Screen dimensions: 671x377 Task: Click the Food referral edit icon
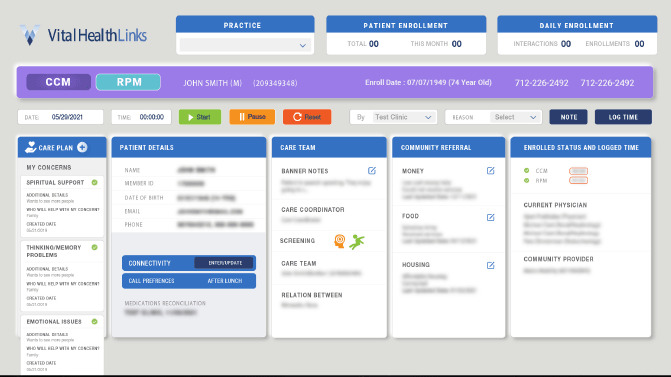point(490,217)
